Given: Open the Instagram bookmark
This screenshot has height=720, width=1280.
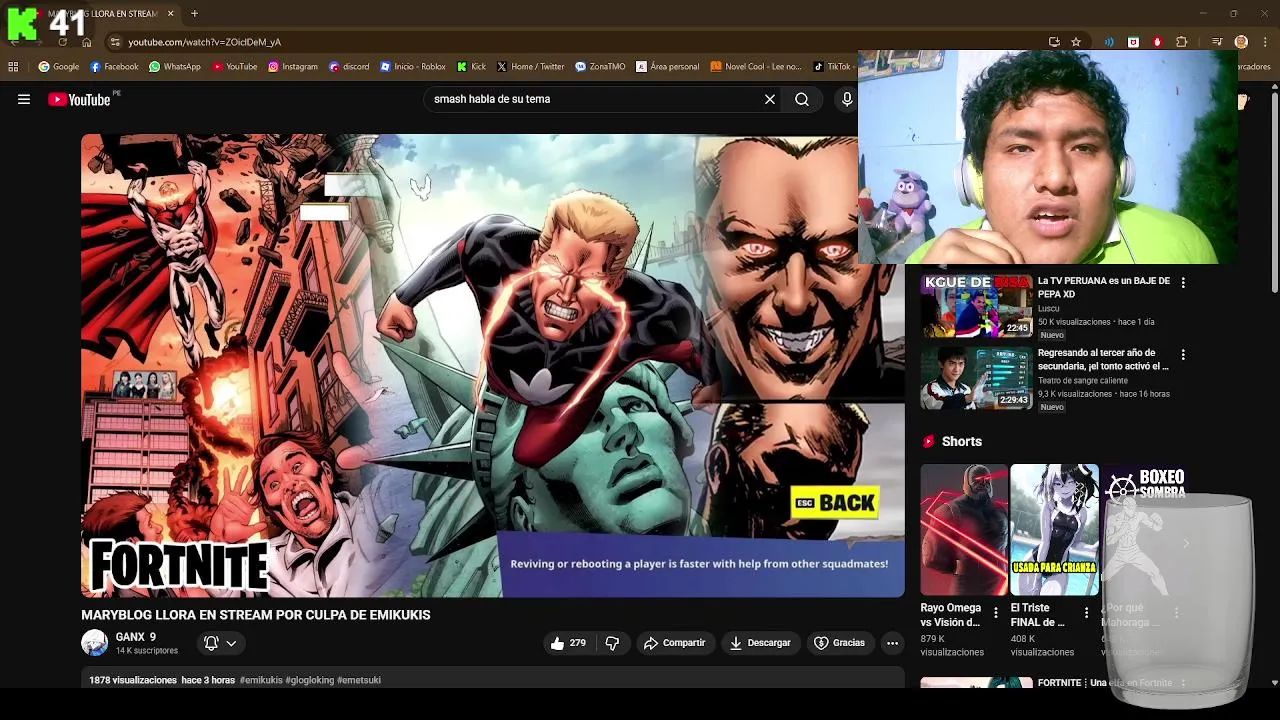Looking at the screenshot, I should (x=292, y=67).
